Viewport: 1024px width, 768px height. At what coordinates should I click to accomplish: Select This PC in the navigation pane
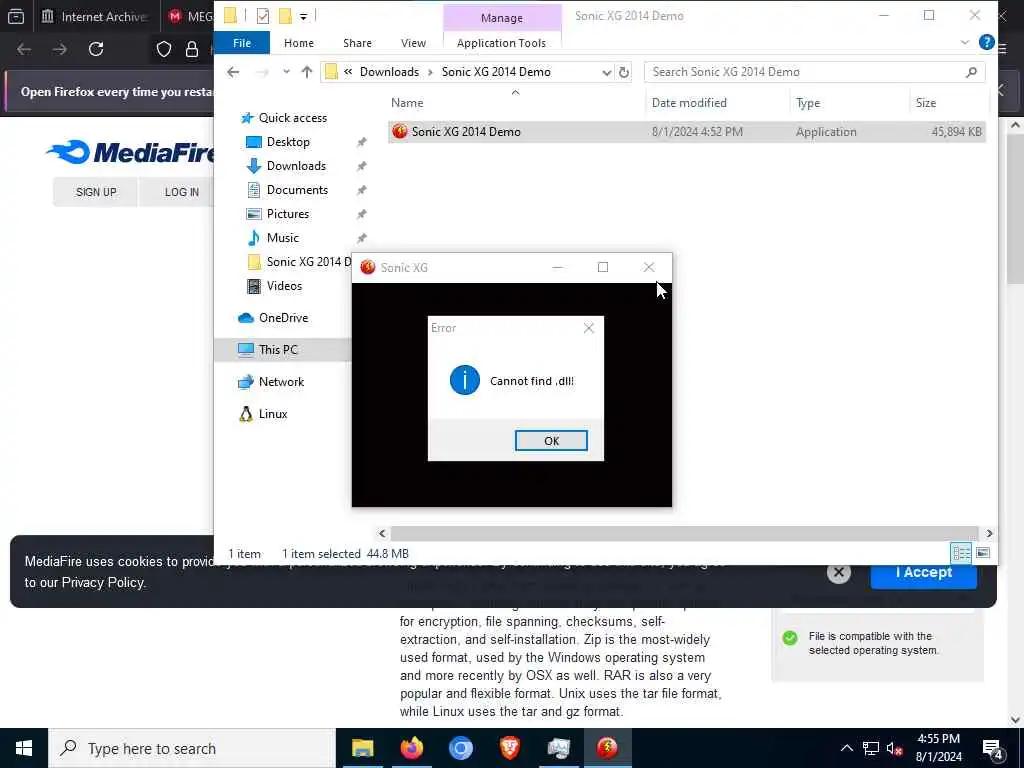pyautogui.click(x=278, y=349)
